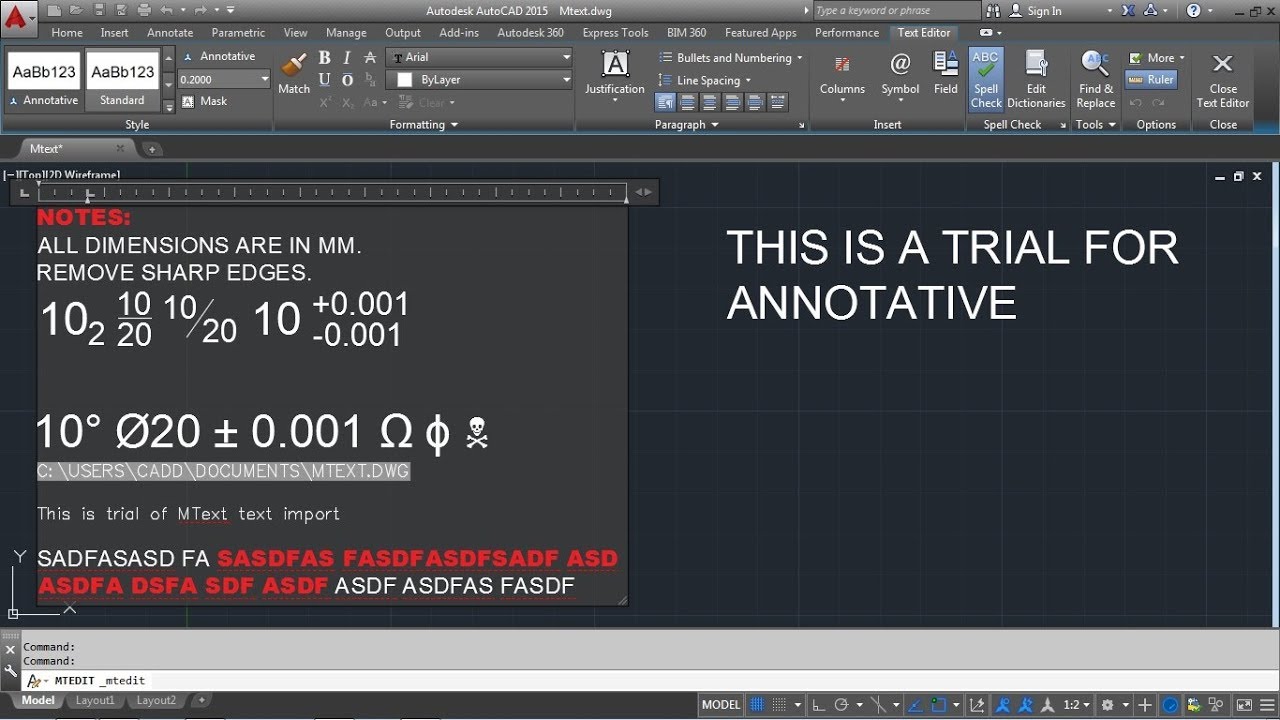Click the Mask background button
Viewport: 1280px width, 720px height.
pyautogui.click(x=204, y=101)
